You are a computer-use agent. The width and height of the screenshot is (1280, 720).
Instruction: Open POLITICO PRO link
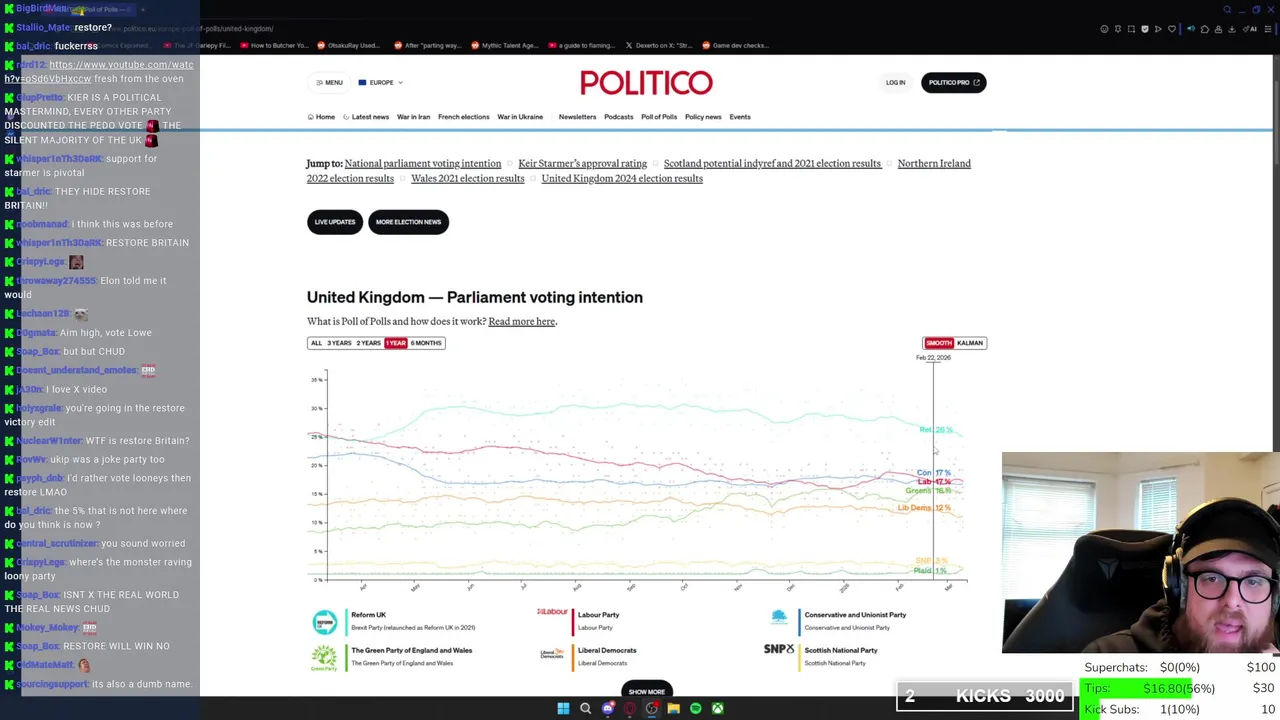pyautogui.click(x=953, y=82)
